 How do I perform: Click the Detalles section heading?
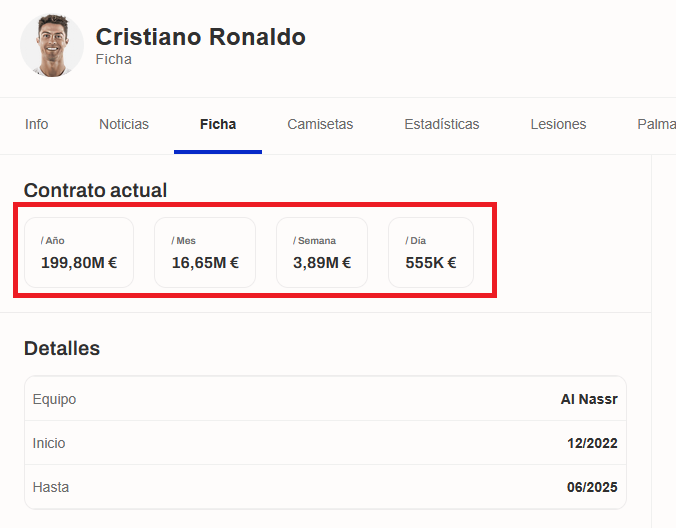pyautogui.click(x=62, y=348)
